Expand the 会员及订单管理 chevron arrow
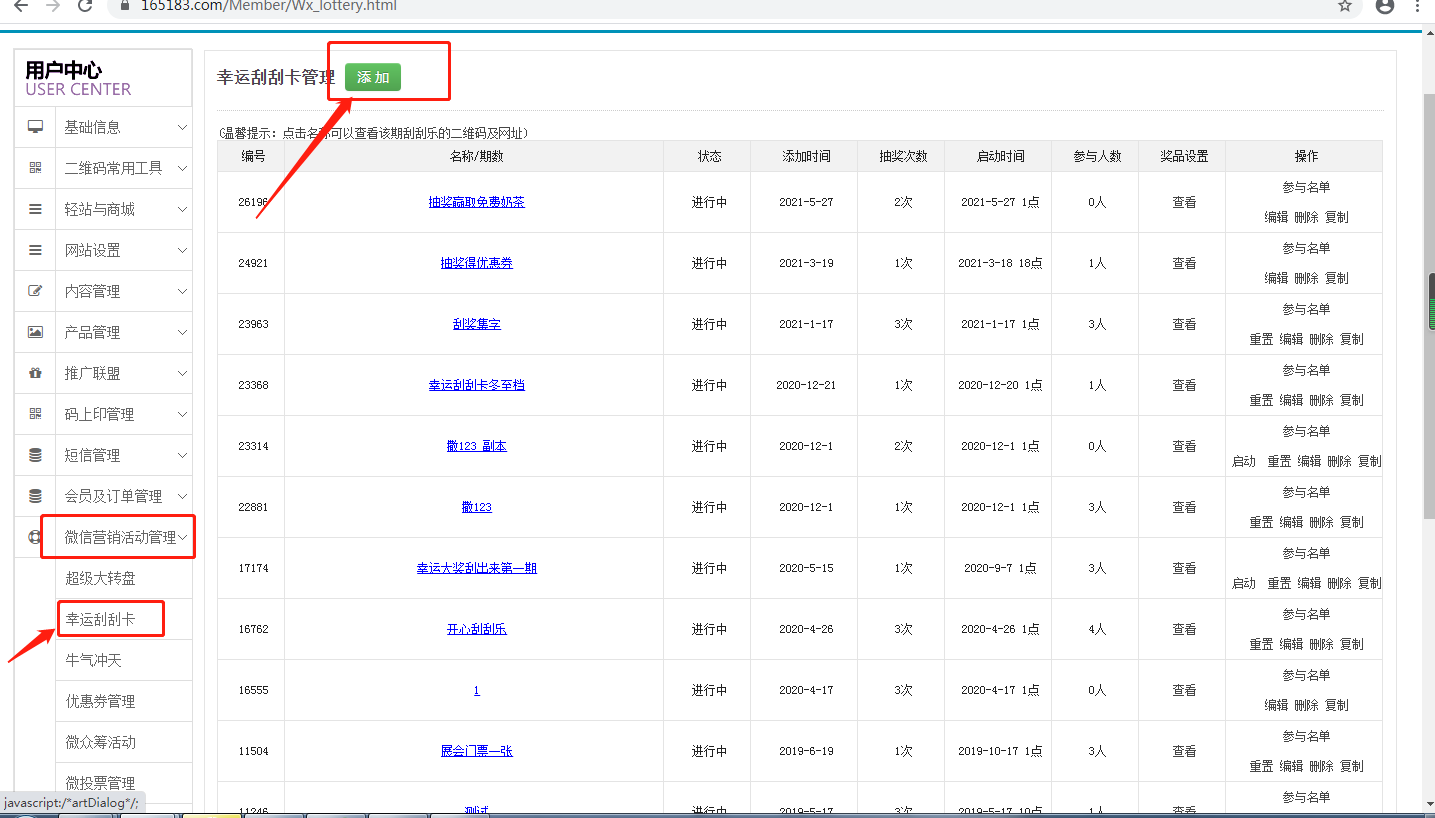The width and height of the screenshot is (1435, 818). pos(182,496)
